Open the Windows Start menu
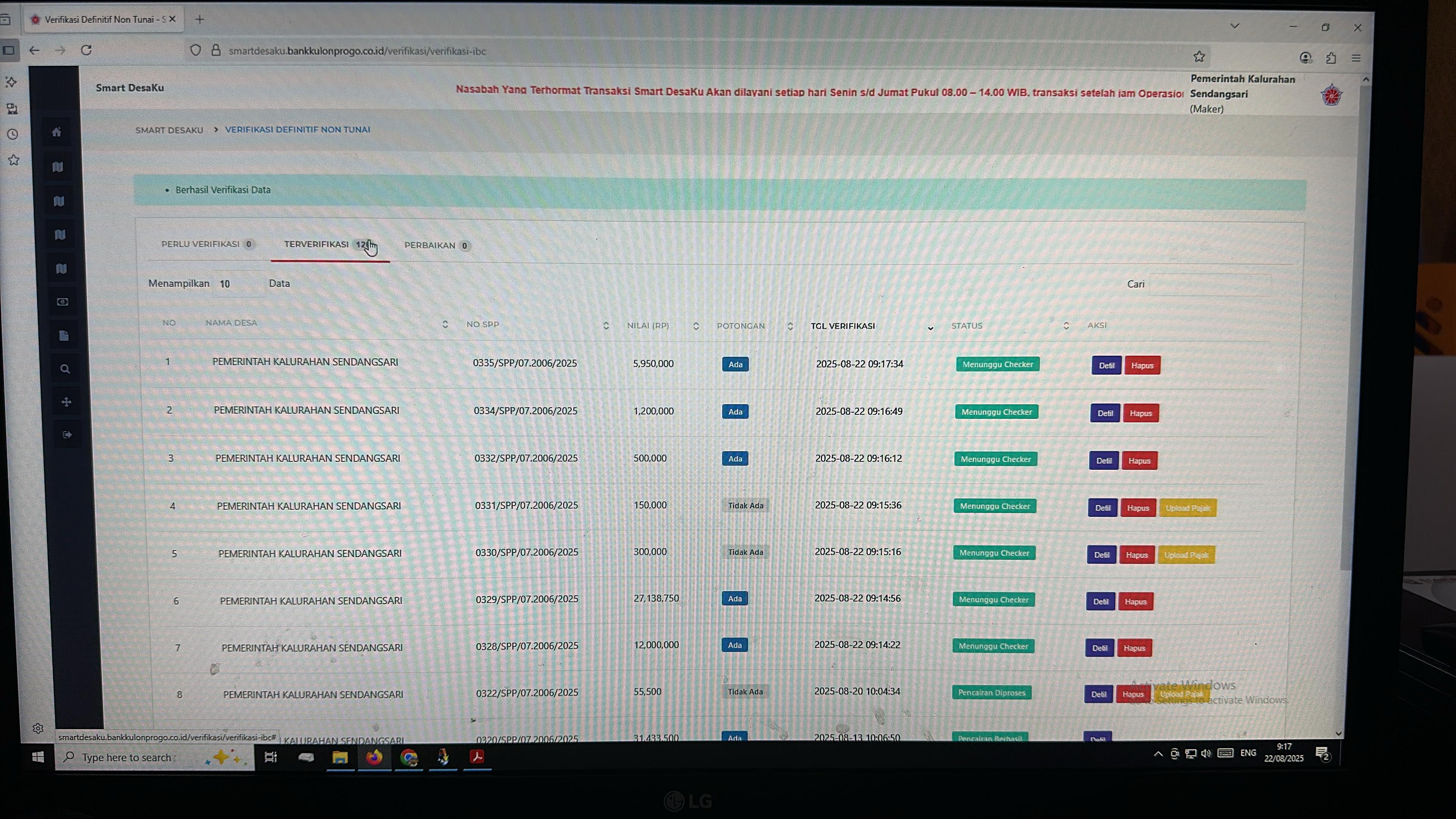Image resolution: width=1456 pixels, height=819 pixels. 38,757
